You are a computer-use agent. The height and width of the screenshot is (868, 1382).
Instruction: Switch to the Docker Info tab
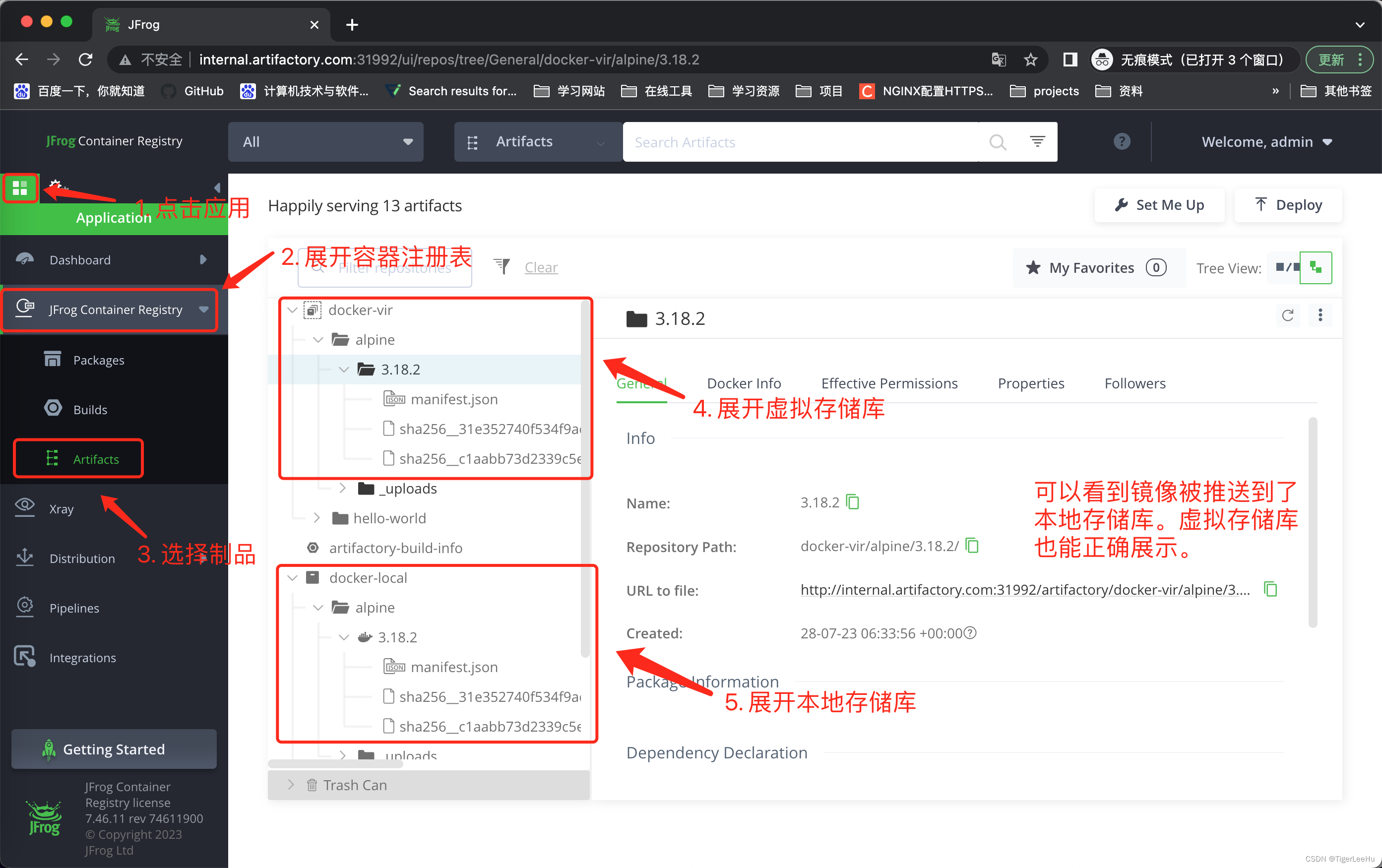(743, 383)
